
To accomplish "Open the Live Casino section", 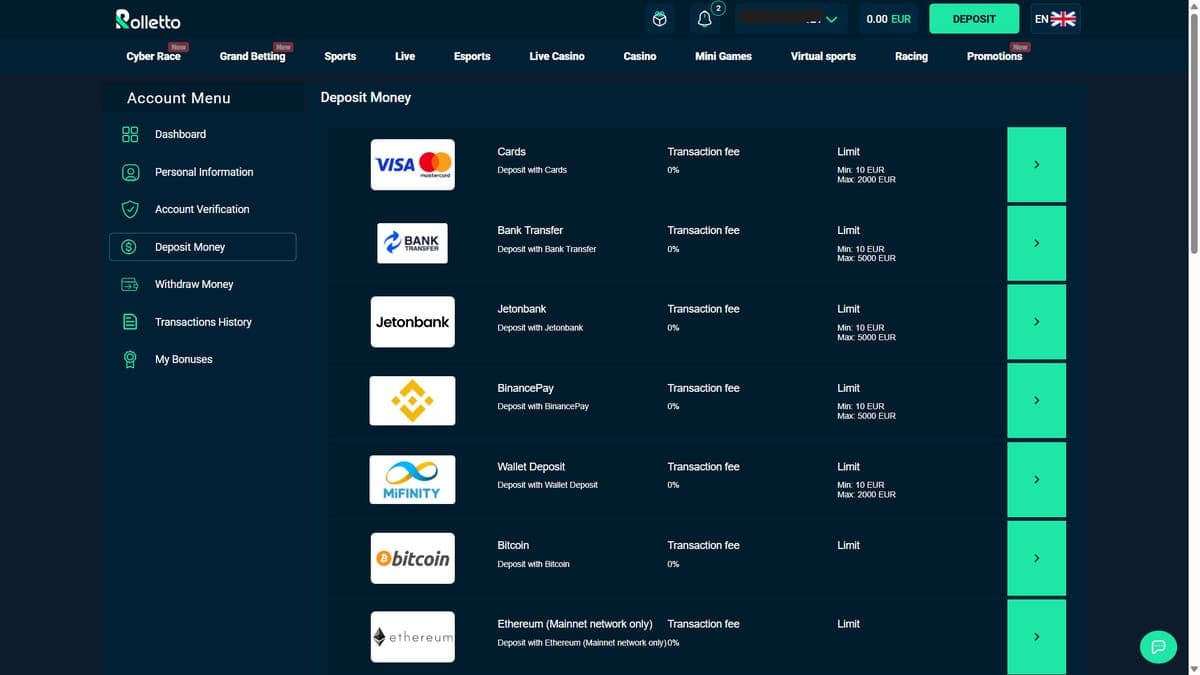I will pos(557,56).
